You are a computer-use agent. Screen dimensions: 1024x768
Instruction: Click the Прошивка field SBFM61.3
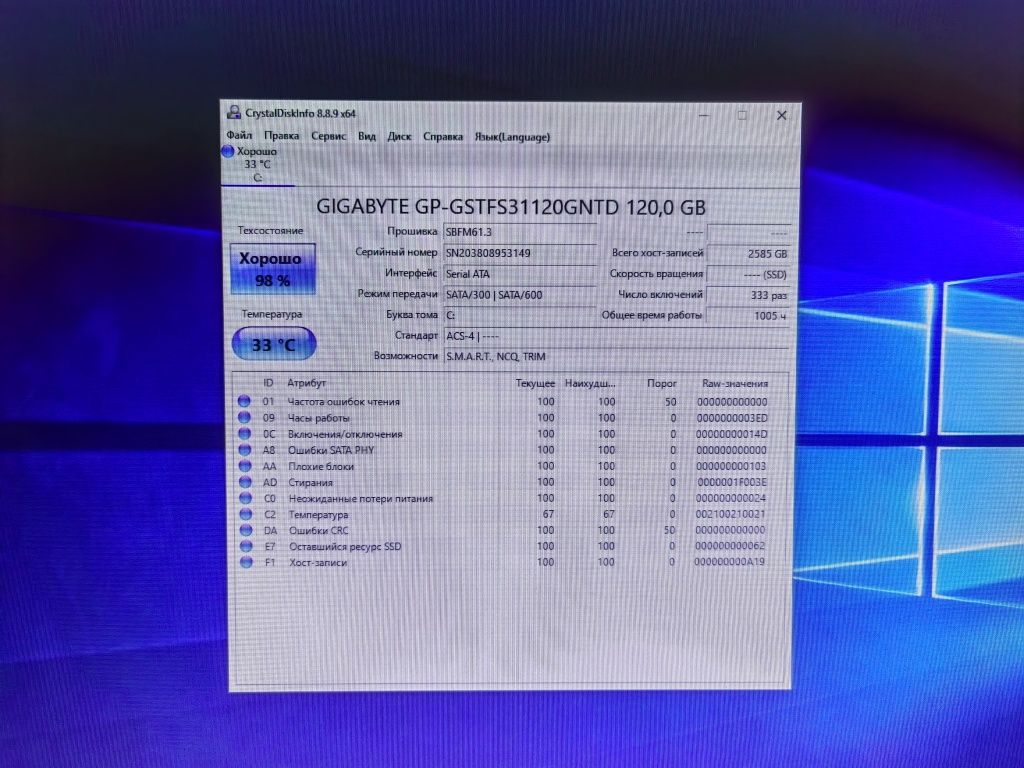point(519,232)
